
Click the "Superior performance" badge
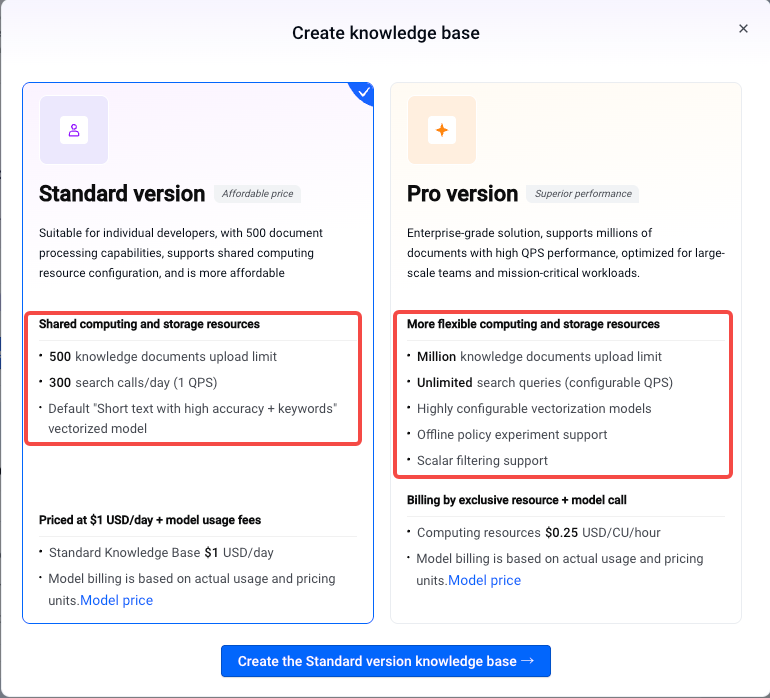(583, 194)
